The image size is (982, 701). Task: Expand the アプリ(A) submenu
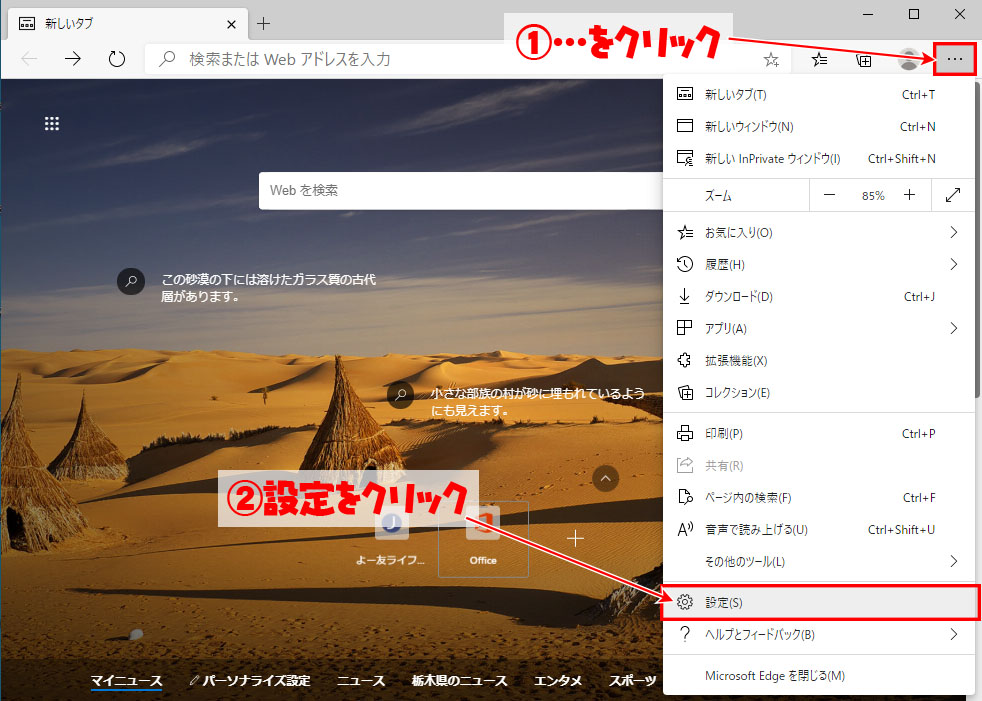817,328
